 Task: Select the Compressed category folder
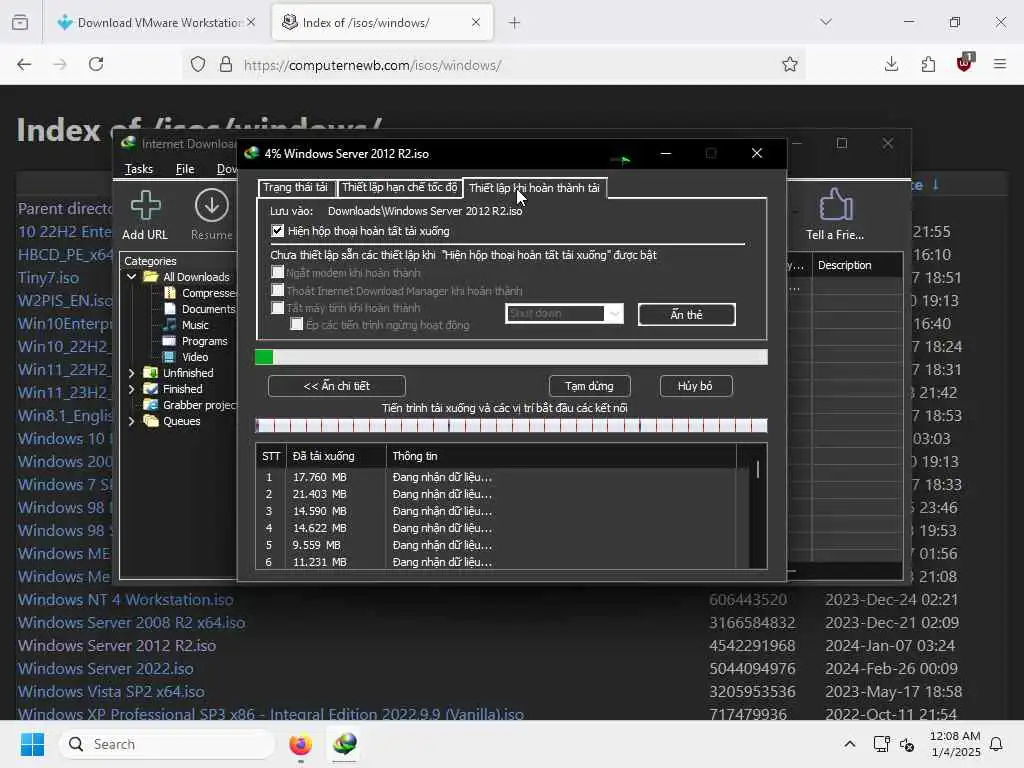(200, 293)
